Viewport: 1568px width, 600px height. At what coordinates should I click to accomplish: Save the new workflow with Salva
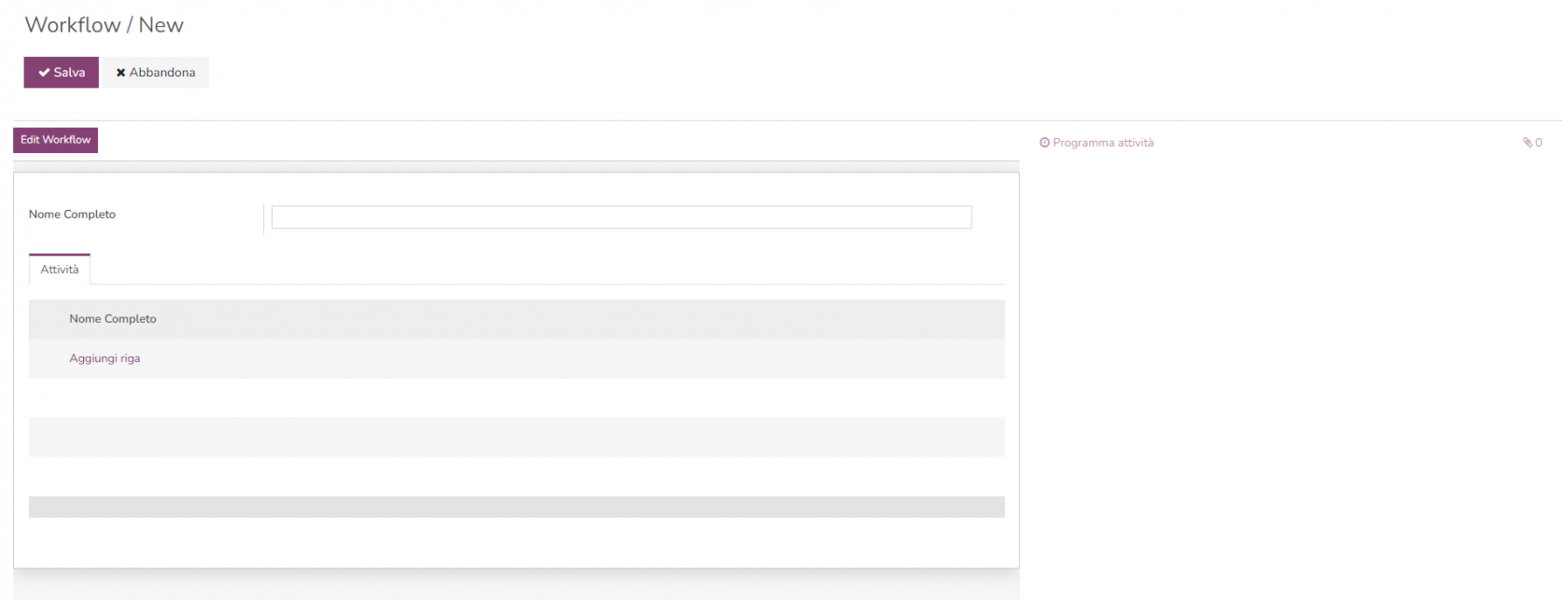pyautogui.click(x=62, y=73)
